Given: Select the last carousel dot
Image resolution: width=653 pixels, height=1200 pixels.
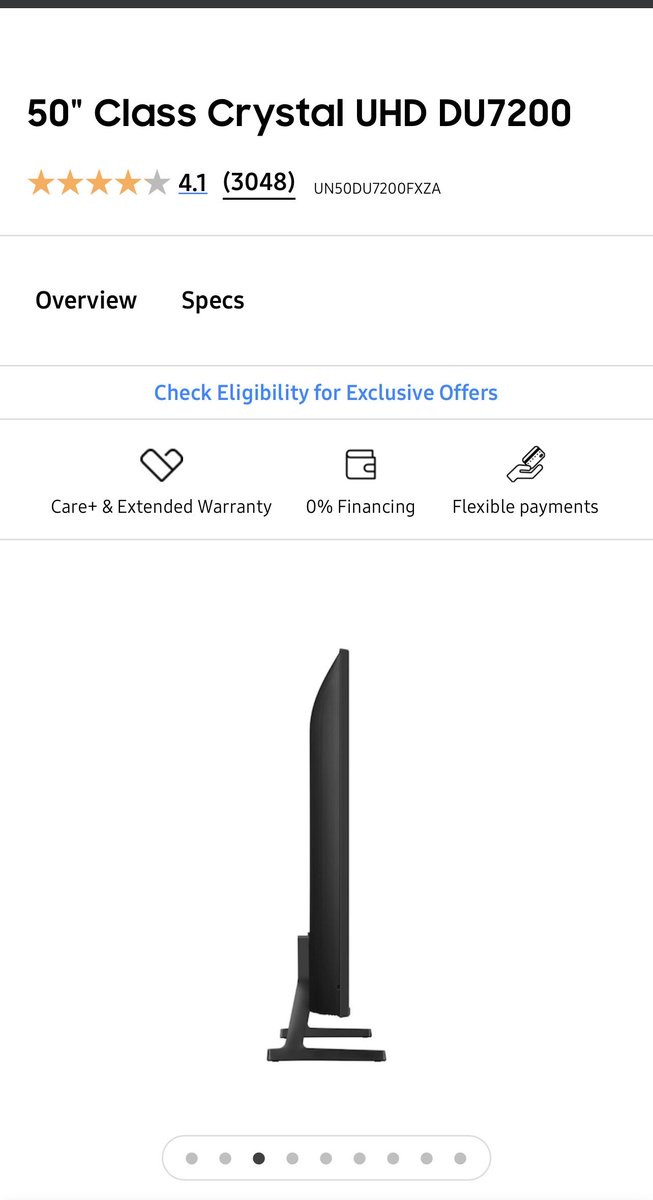Looking at the screenshot, I should (460, 1158).
